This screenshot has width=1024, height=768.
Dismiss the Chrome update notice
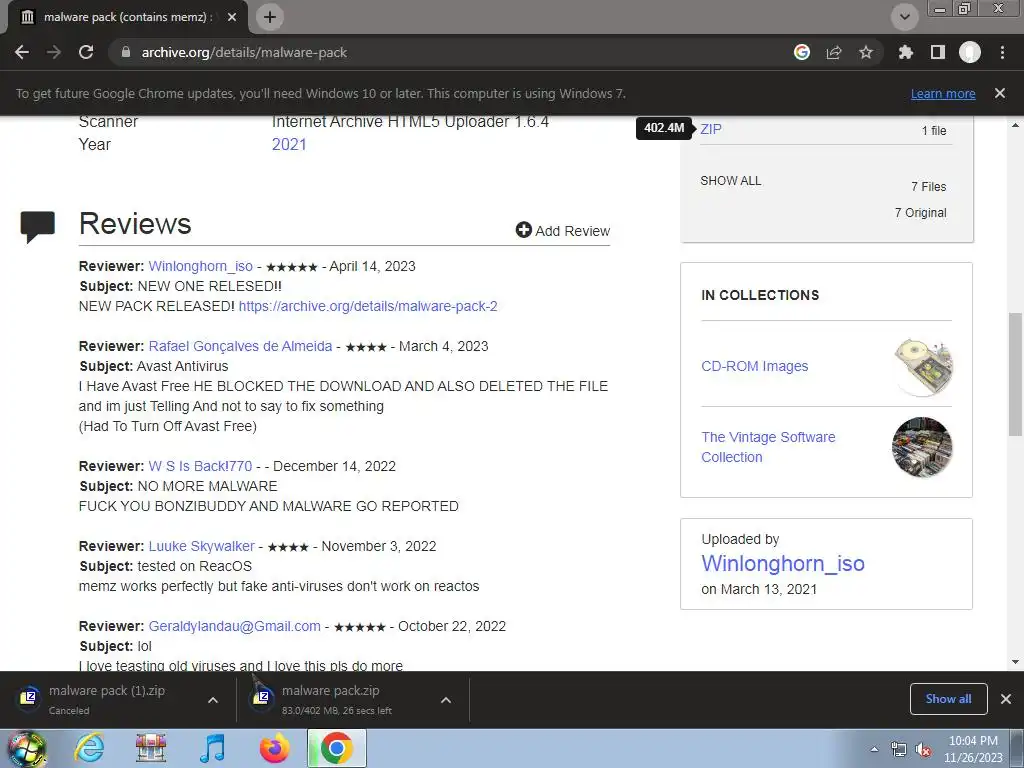tap(1000, 93)
